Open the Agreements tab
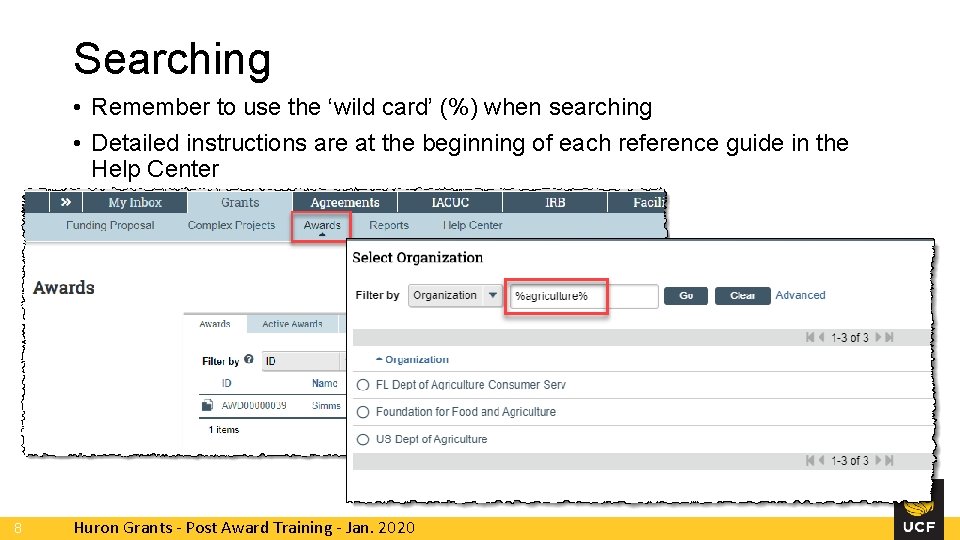960x540 pixels. 345,202
